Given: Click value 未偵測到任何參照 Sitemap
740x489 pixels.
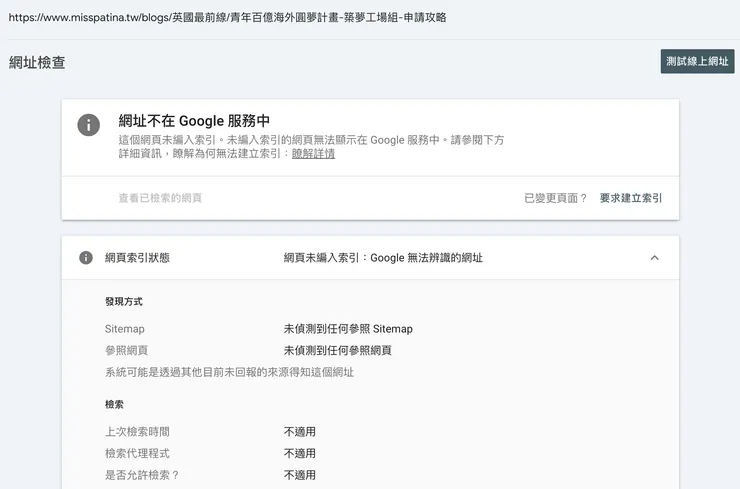Looking at the screenshot, I should tap(348, 329).
